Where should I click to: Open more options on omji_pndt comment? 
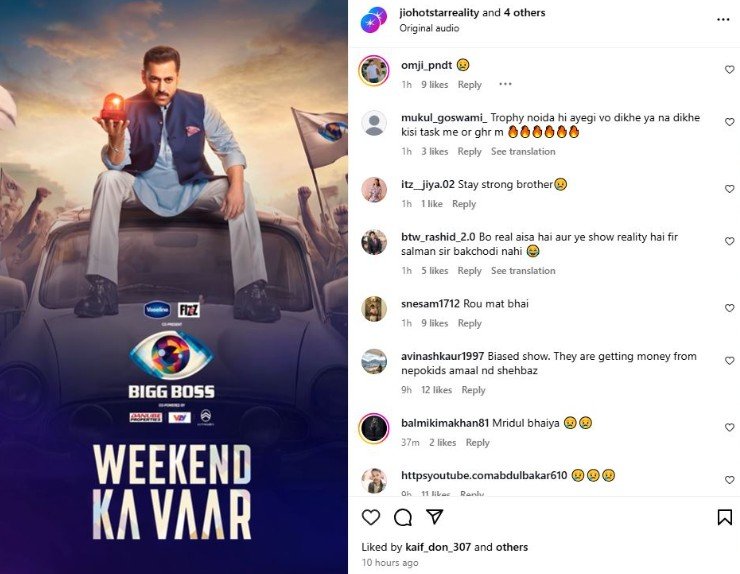505,84
